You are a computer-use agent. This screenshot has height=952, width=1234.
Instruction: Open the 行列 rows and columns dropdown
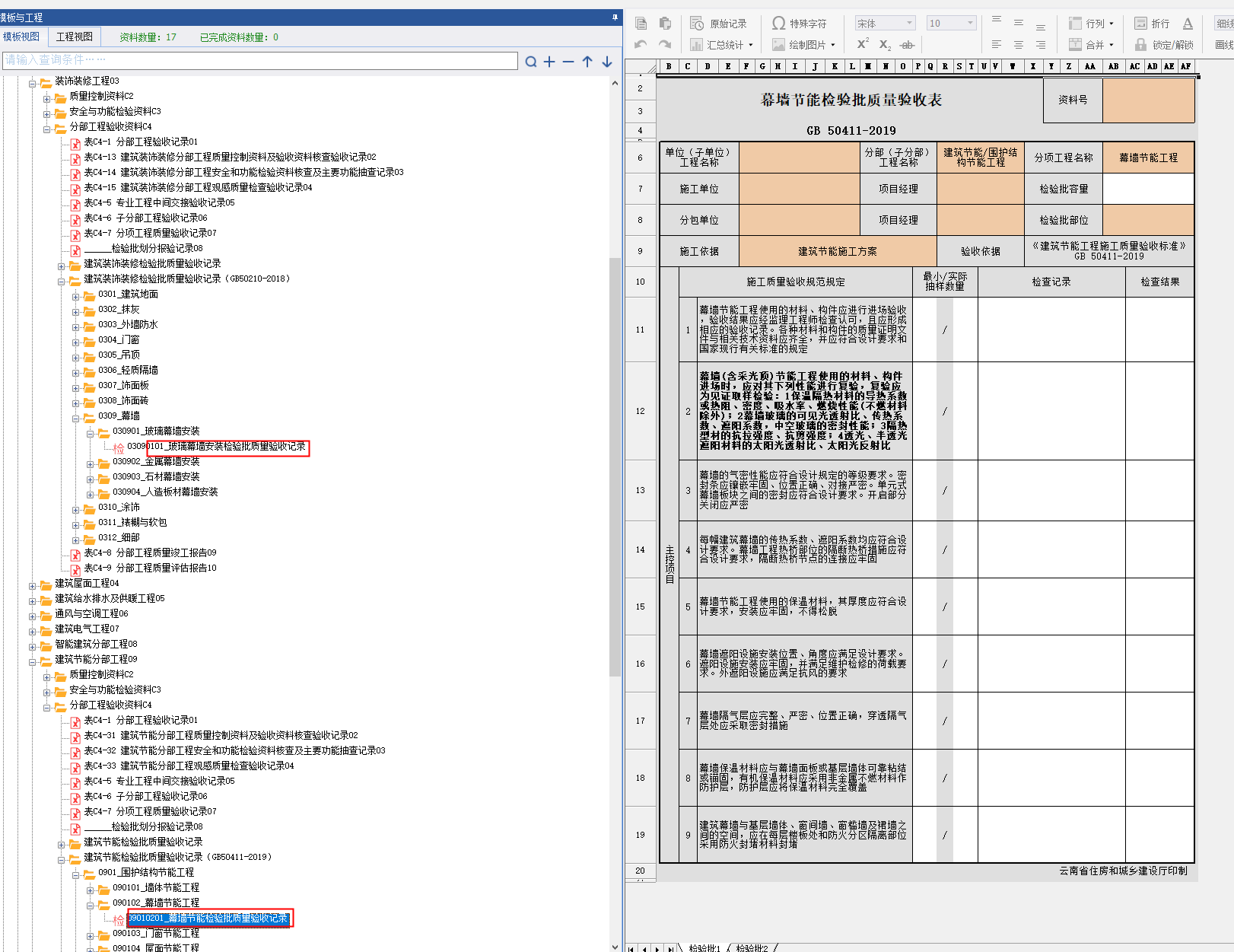click(1091, 24)
